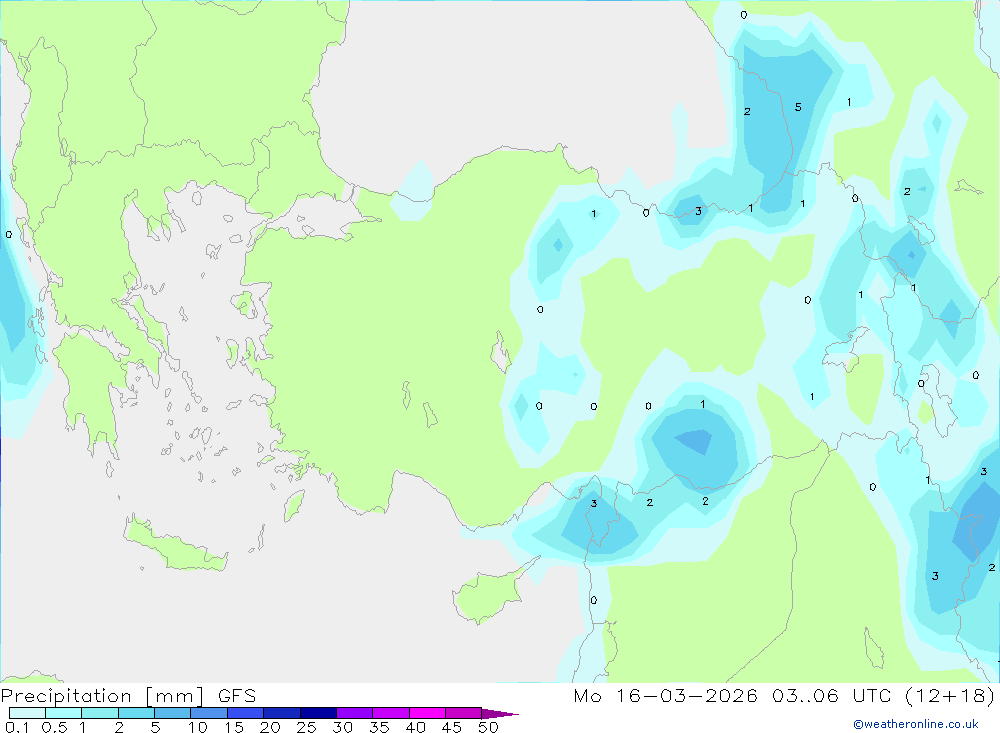Image resolution: width=1000 pixels, height=733 pixels.
Task: Click the '5' precipitation value on the map
Action: point(798,107)
